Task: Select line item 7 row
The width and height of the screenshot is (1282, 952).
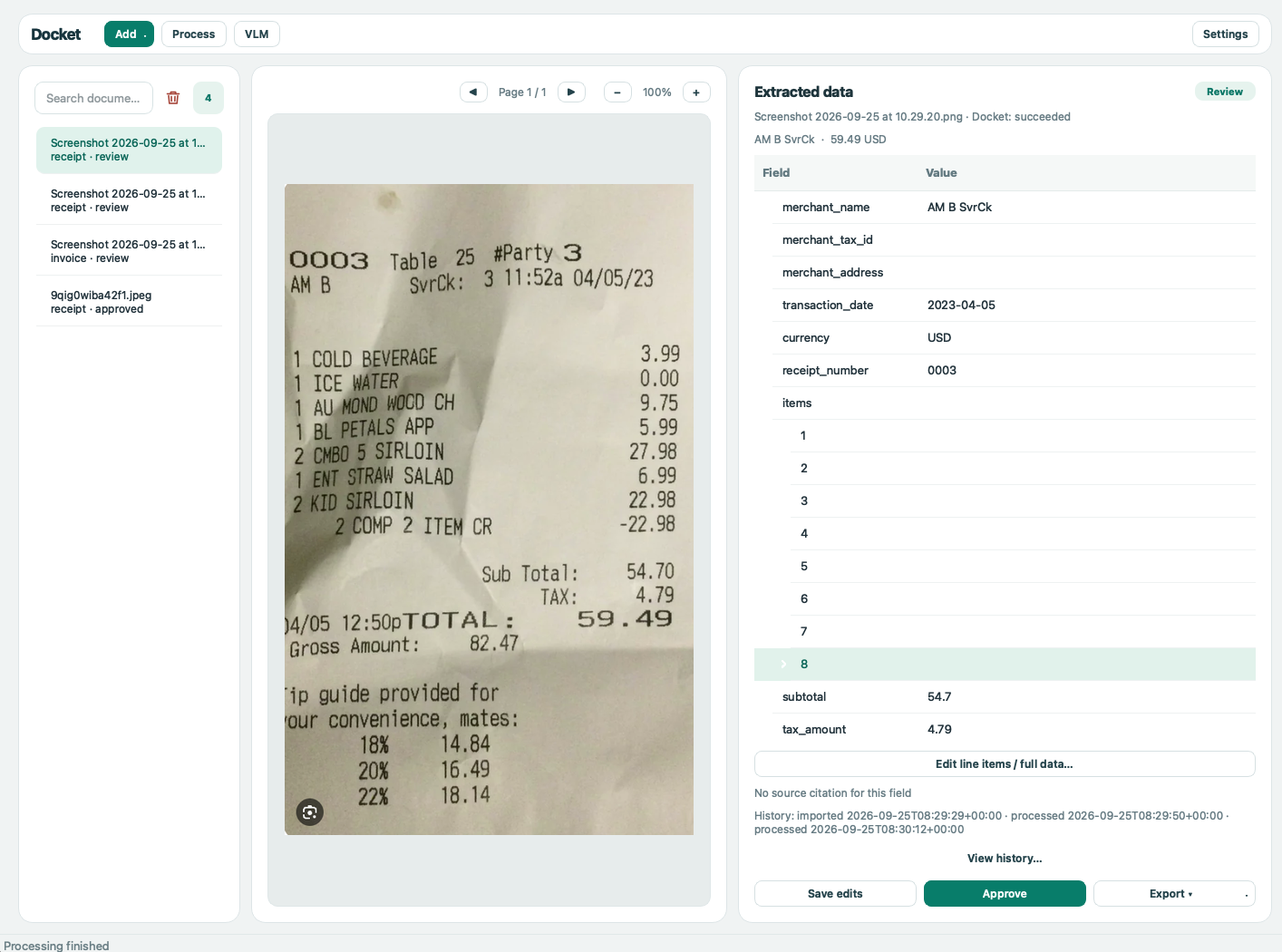Action: (x=1005, y=632)
